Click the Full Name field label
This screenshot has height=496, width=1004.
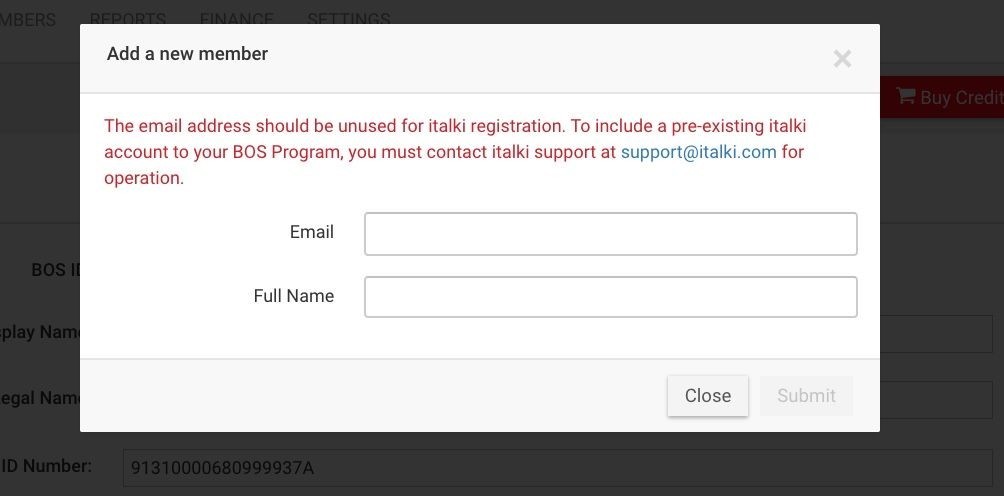[294, 296]
